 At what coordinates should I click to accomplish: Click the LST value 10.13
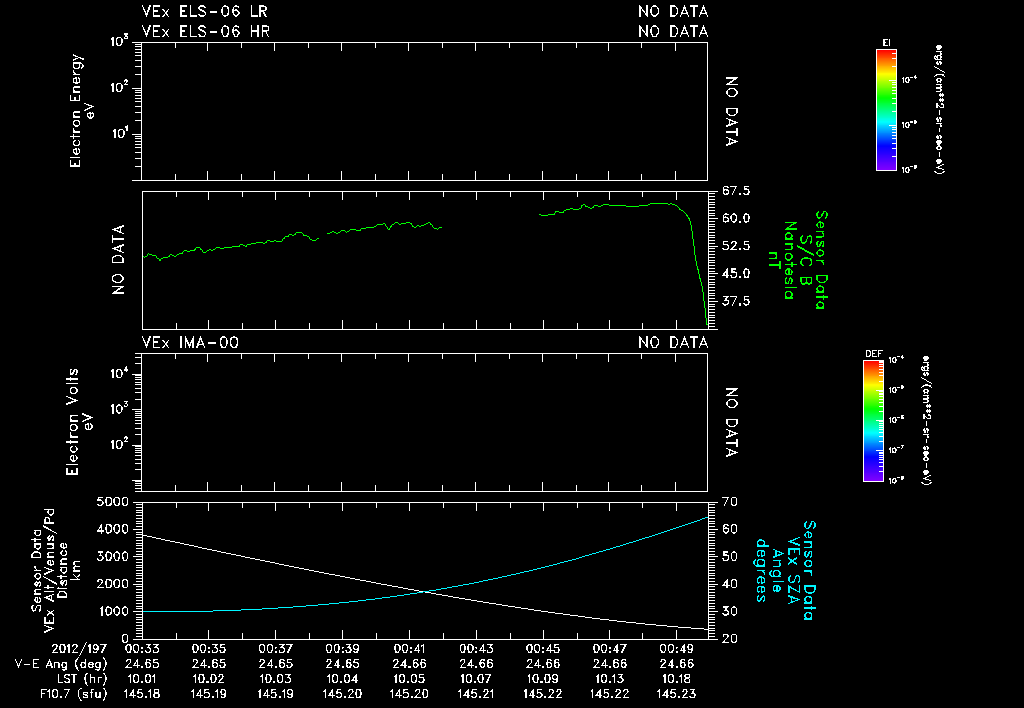[x=609, y=679]
